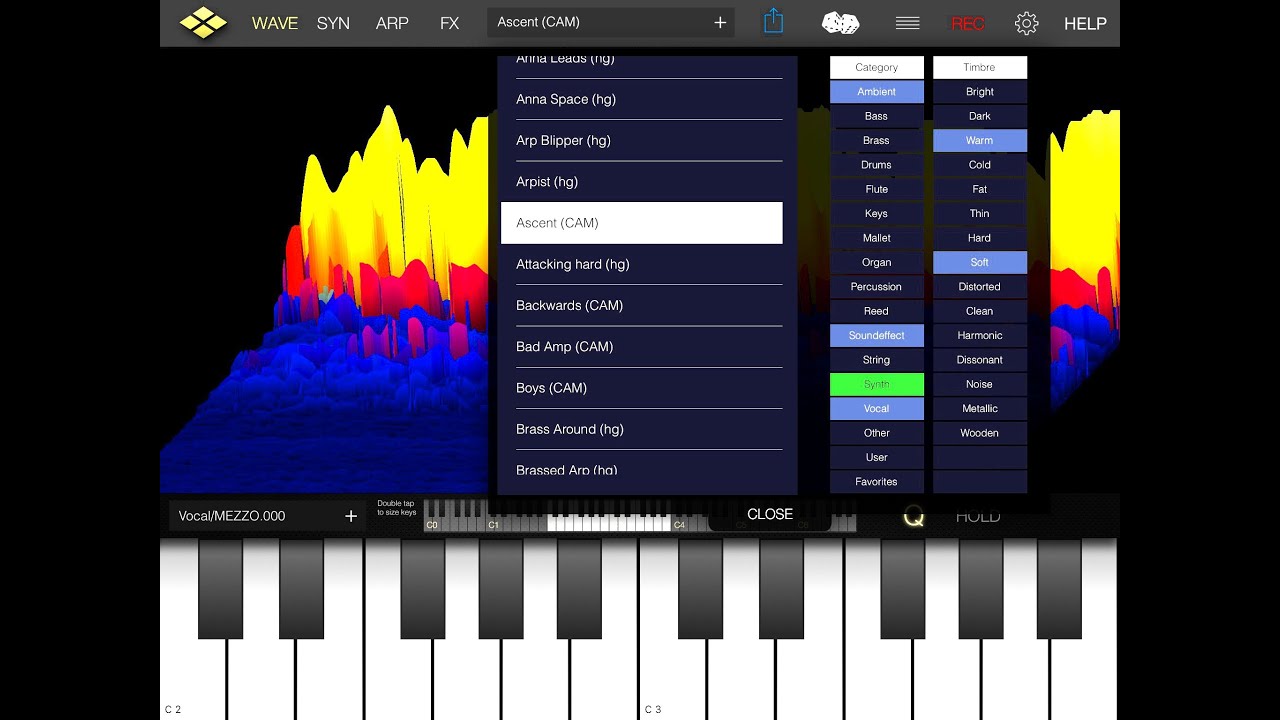The width and height of the screenshot is (1280, 720).
Task: Switch to the SYN tab
Action: (x=333, y=23)
